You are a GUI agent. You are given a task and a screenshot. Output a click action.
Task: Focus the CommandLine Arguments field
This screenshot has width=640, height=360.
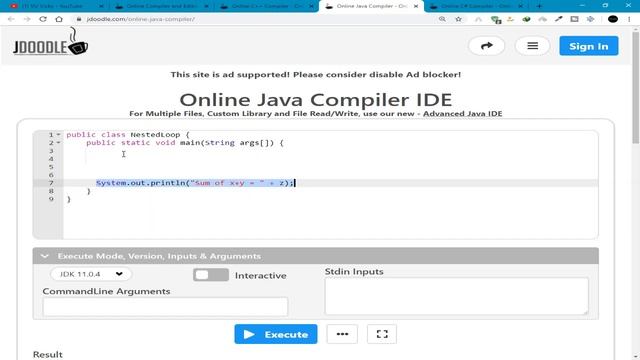(165, 307)
